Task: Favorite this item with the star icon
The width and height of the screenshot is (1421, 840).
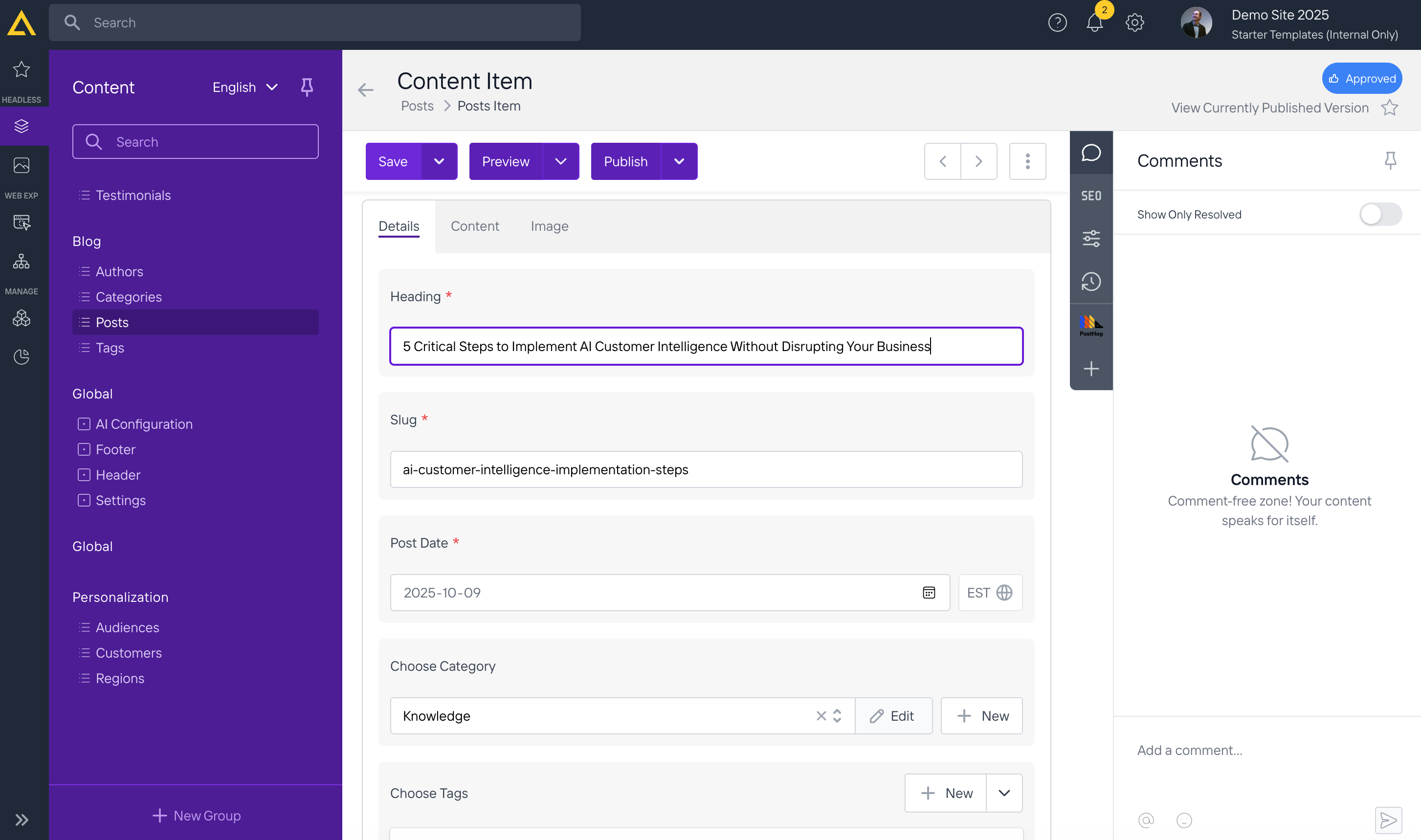Action: [x=1389, y=108]
